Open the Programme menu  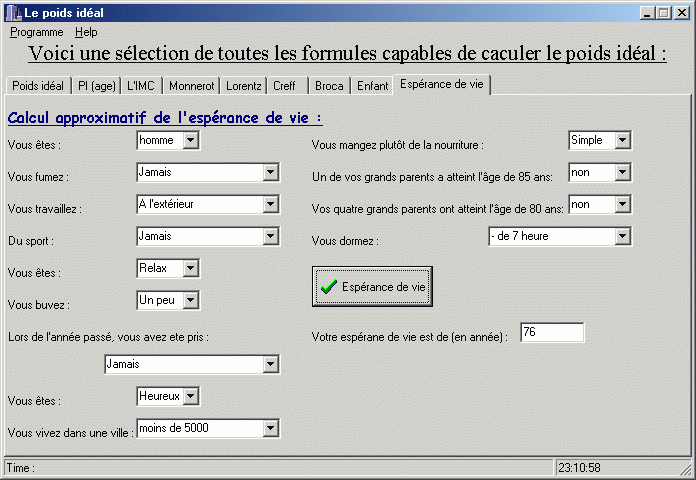pos(36,32)
